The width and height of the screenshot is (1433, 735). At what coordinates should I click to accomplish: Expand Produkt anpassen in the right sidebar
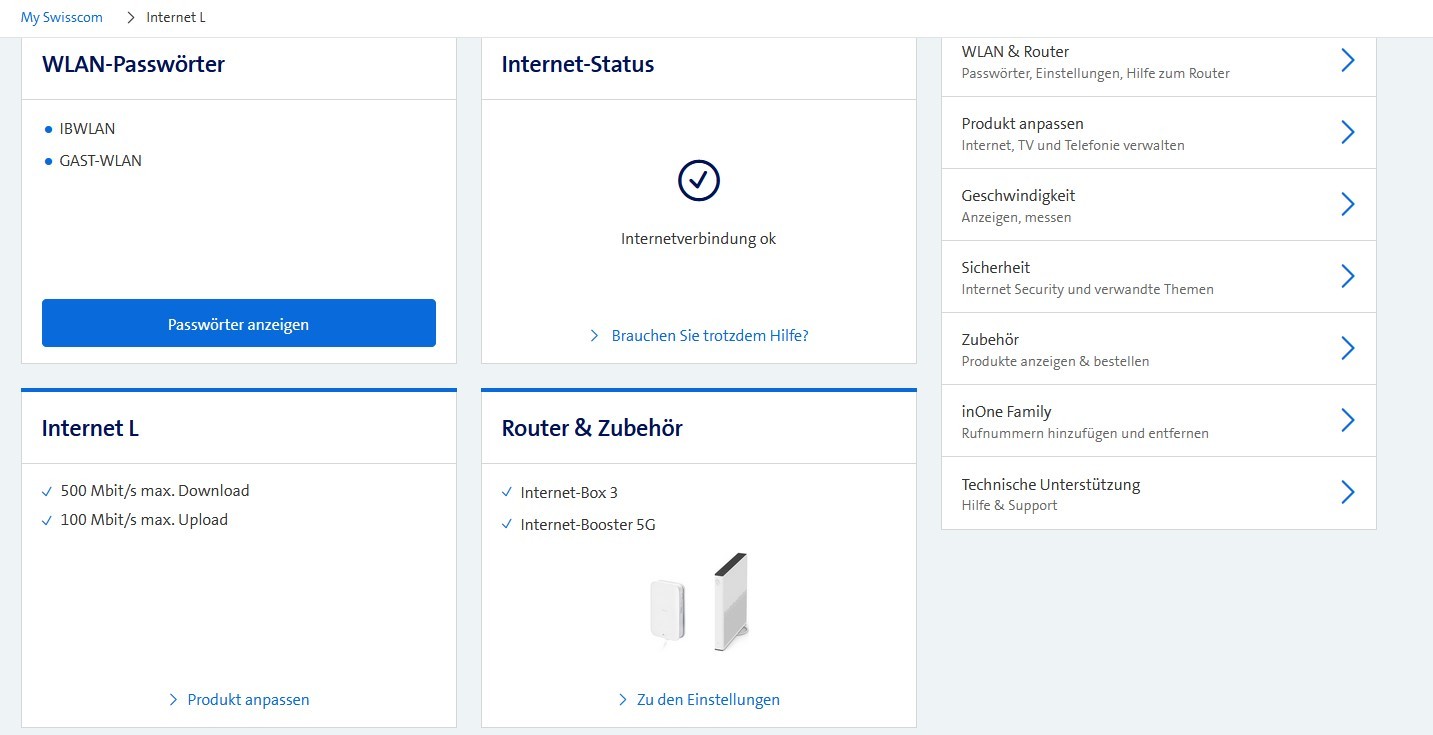tap(1348, 132)
